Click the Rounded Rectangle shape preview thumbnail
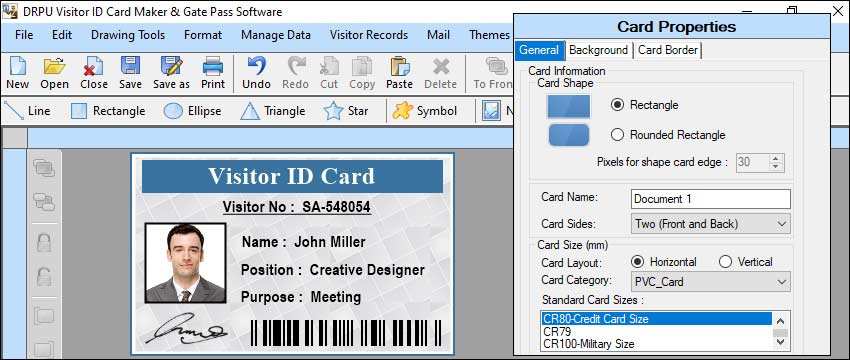Viewport: 850px width, 360px height. 569,135
